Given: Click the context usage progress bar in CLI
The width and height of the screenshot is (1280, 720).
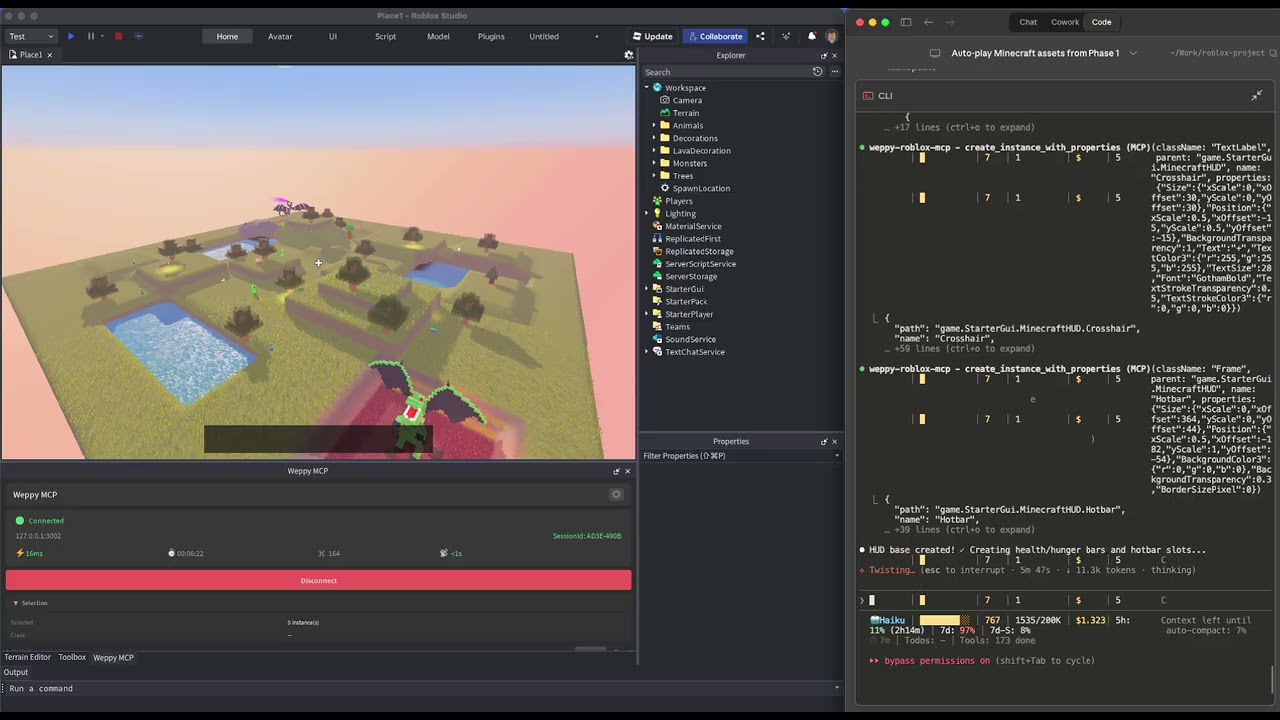Looking at the screenshot, I should [945, 621].
